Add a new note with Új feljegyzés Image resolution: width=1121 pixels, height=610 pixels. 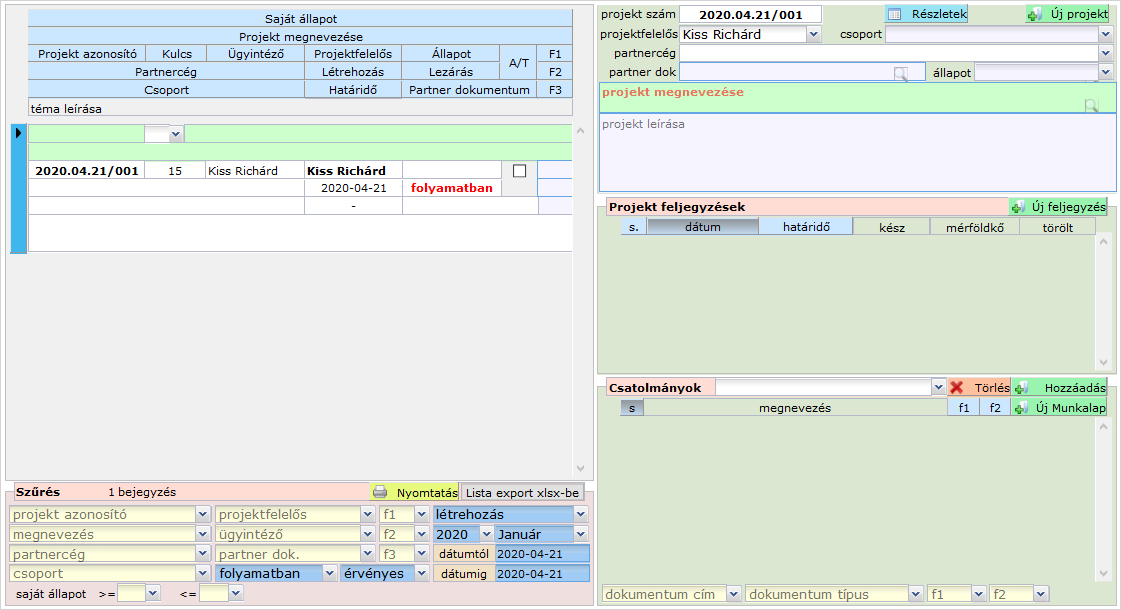click(x=1059, y=207)
